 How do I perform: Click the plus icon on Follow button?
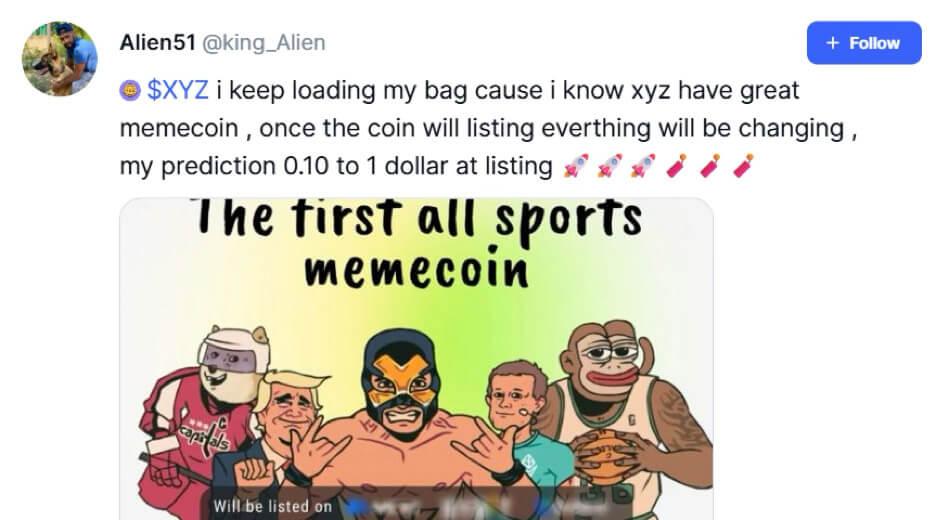pyautogui.click(x=833, y=43)
